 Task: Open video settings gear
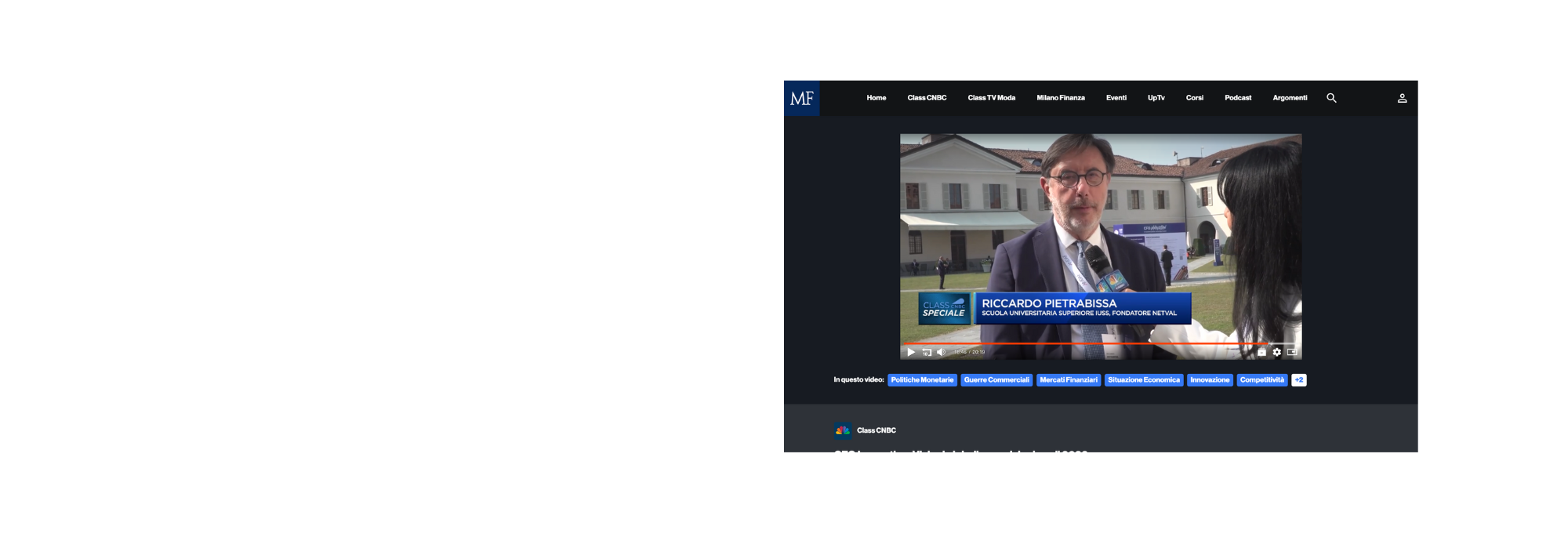[1277, 352]
